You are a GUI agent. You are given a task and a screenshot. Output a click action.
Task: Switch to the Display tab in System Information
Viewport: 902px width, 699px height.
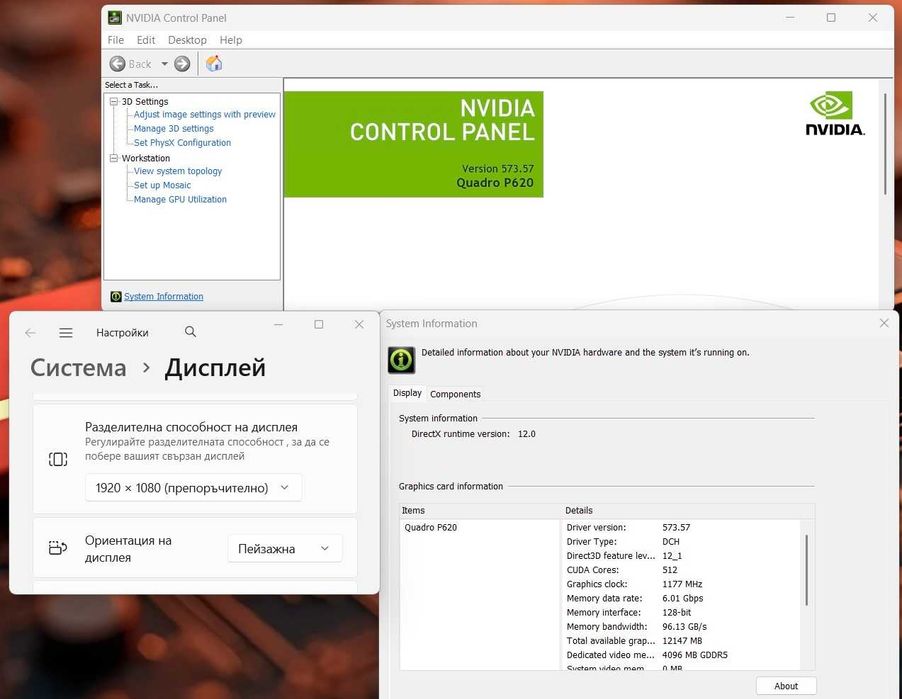(x=407, y=393)
